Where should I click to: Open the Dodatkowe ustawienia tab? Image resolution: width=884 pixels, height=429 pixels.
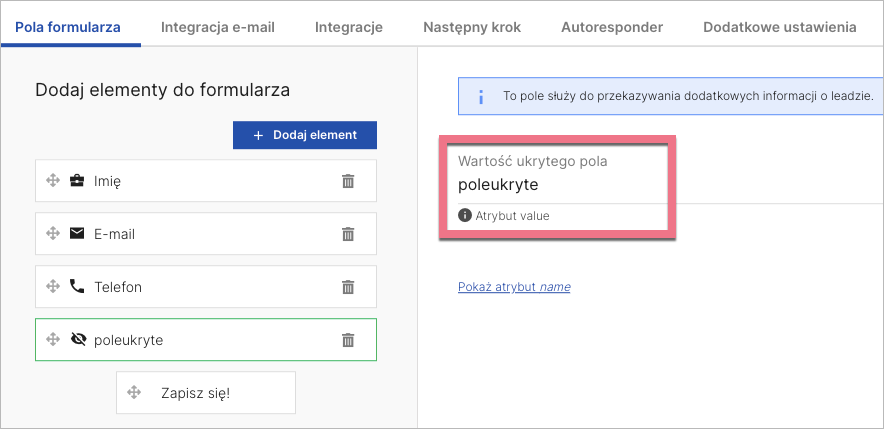(779, 27)
